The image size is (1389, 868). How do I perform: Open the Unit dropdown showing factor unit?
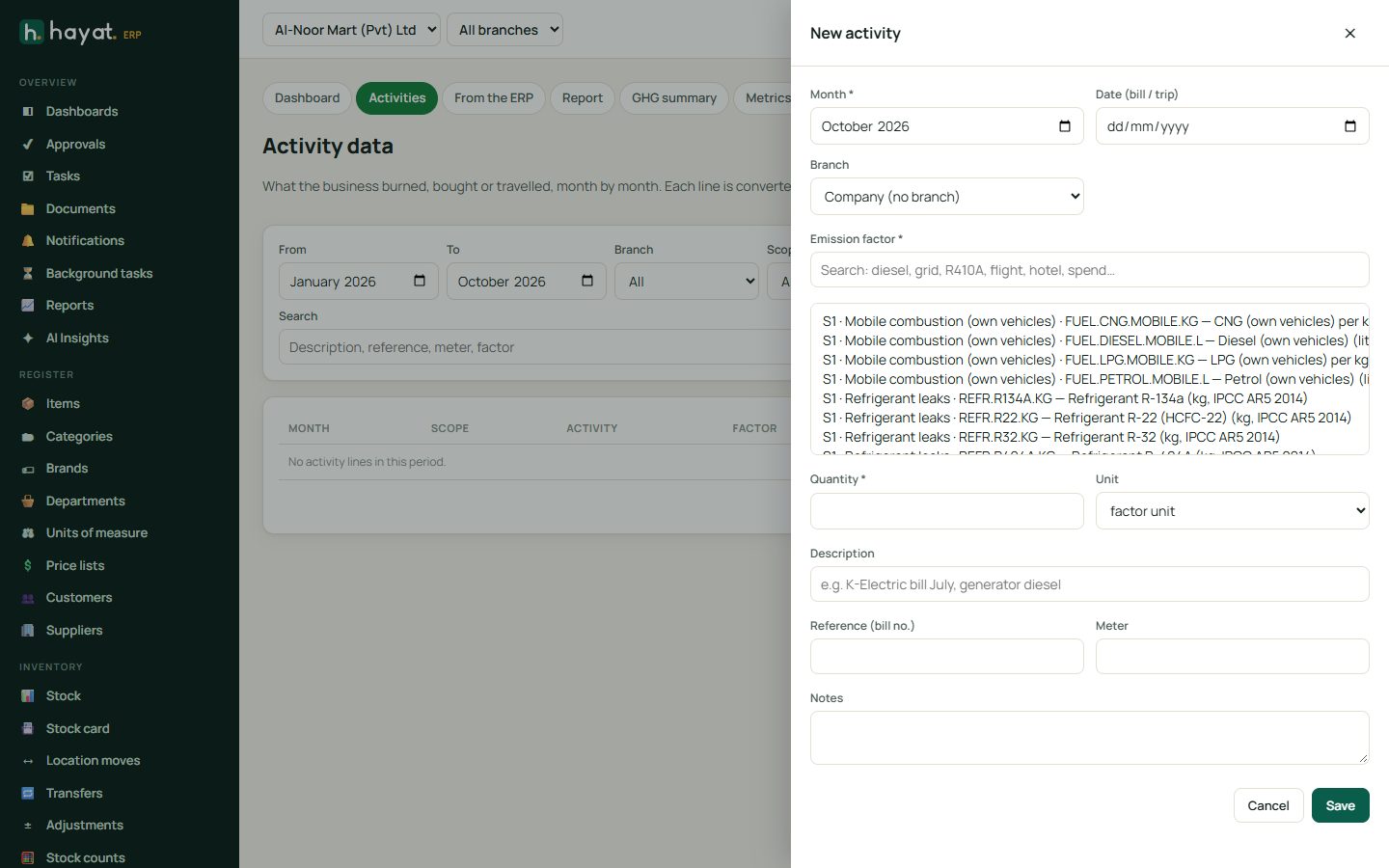(x=1233, y=511)
